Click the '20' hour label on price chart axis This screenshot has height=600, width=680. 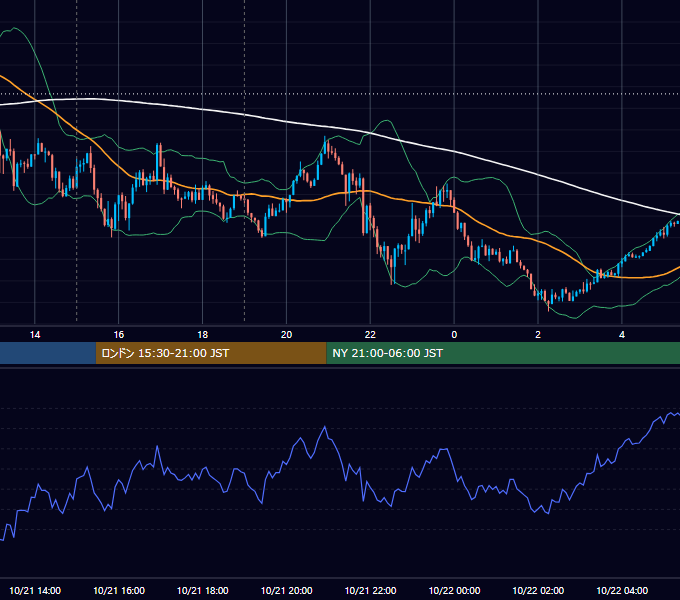(x=286, y=335)
